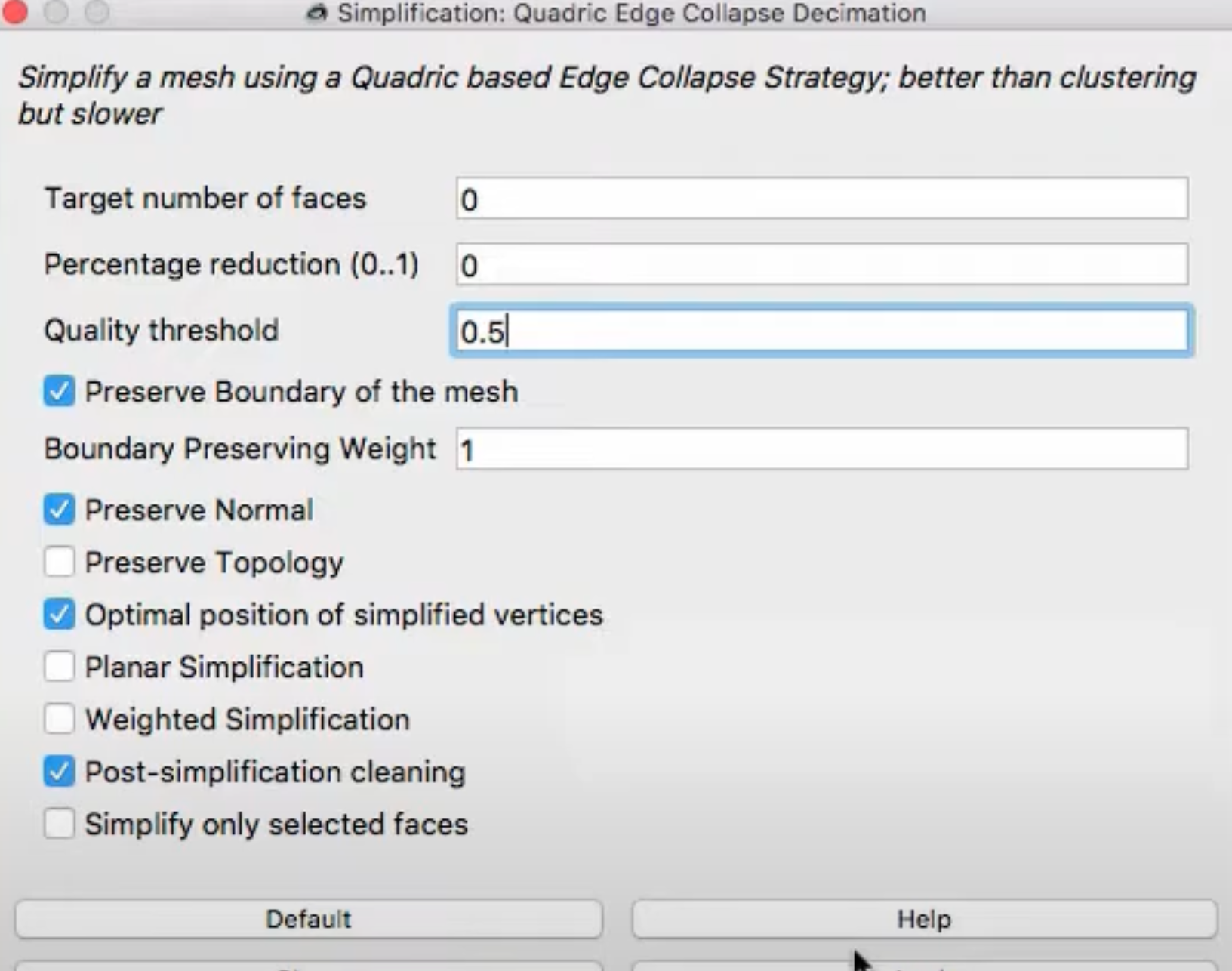
Task: Toggle Optimal position of simplified vertices
Action: coord(59,615)
